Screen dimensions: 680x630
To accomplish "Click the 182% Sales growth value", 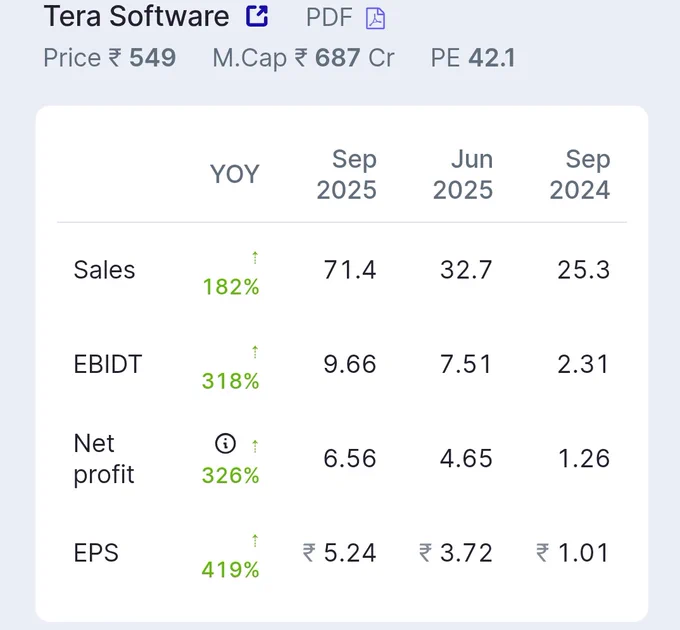I will click(231, 287).
